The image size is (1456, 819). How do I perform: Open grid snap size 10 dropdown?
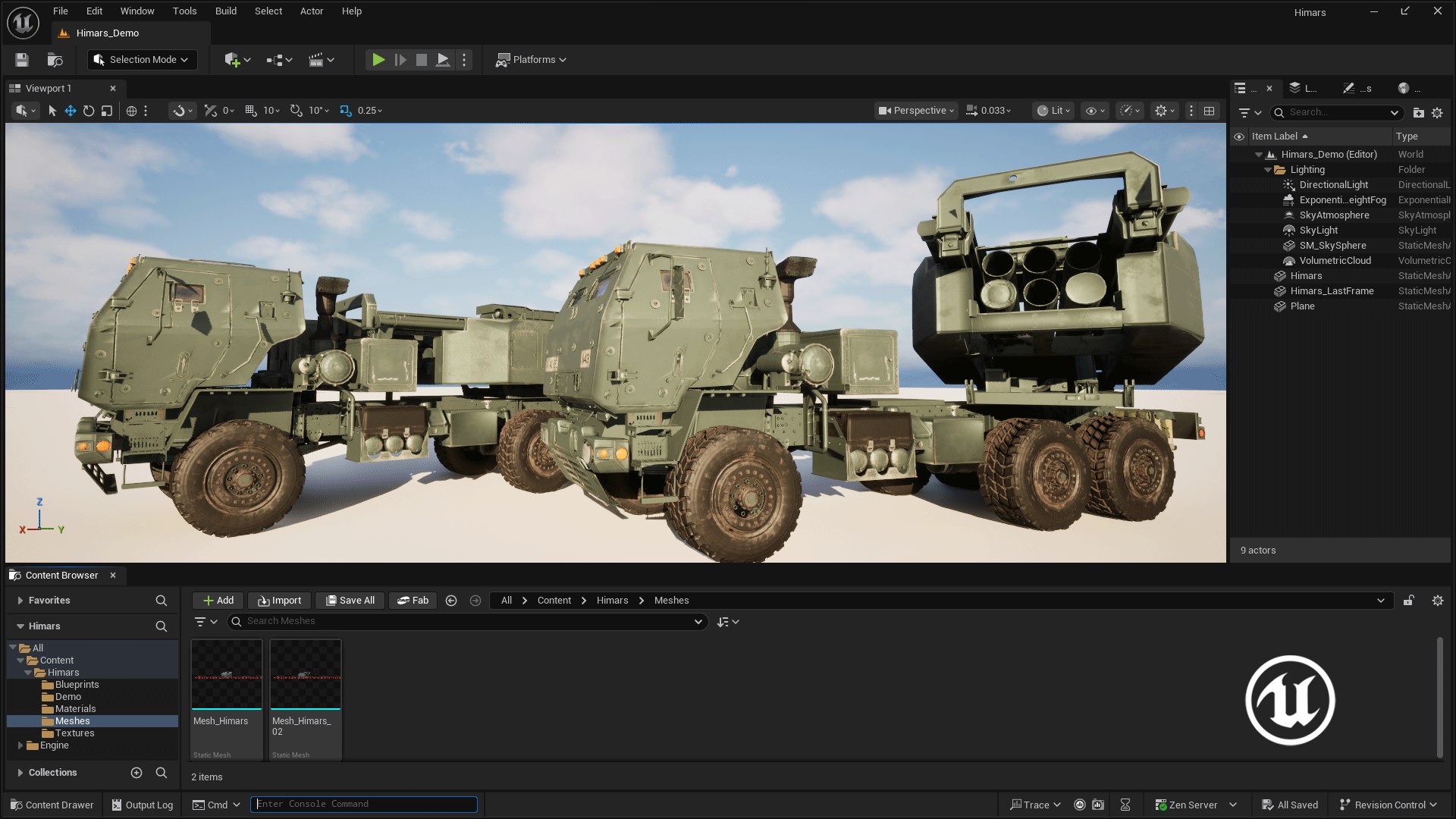[x=271, y=111]
